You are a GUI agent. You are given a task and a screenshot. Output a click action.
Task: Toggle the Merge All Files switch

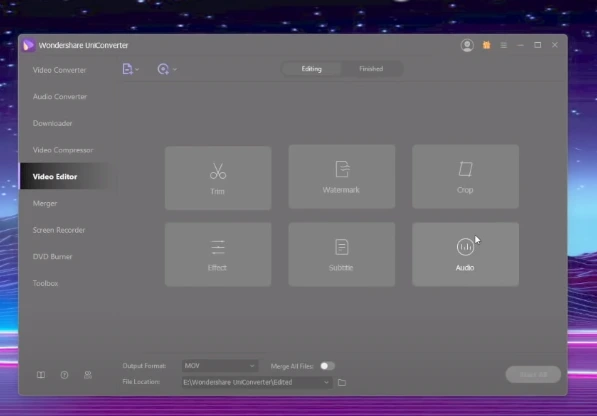327,366
